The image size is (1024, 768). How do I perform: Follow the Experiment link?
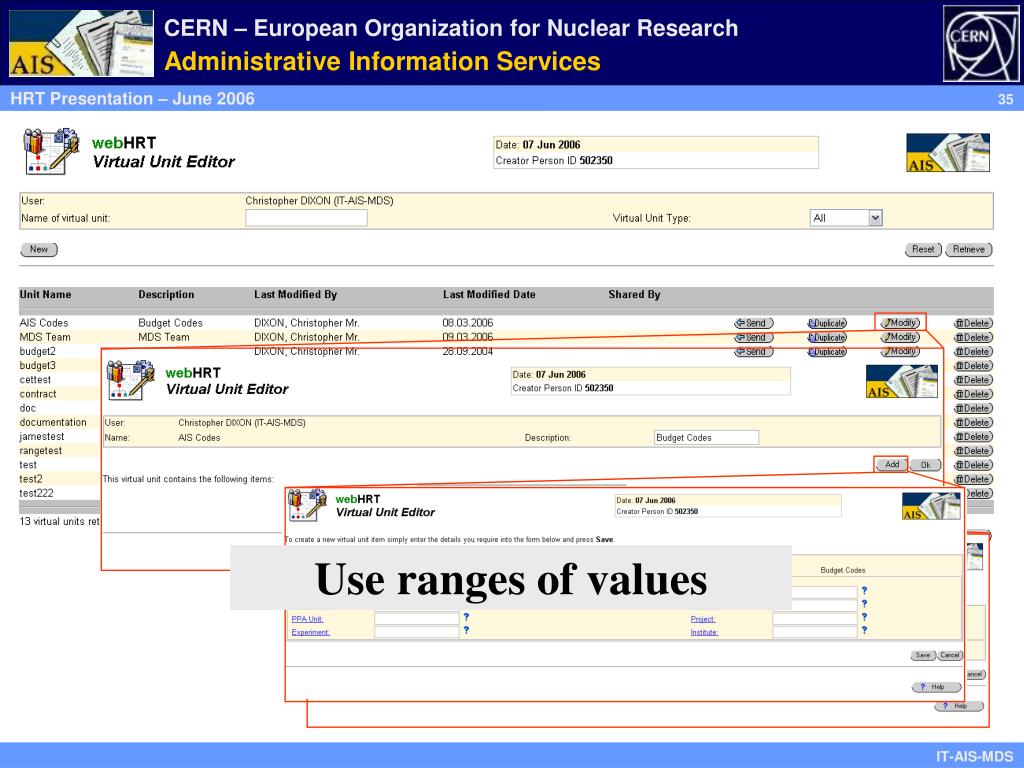(x=310, y=632)
